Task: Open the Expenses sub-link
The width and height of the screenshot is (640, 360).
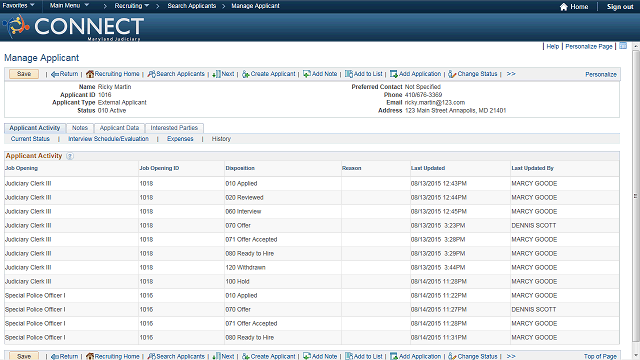Action: click(180, 139)
